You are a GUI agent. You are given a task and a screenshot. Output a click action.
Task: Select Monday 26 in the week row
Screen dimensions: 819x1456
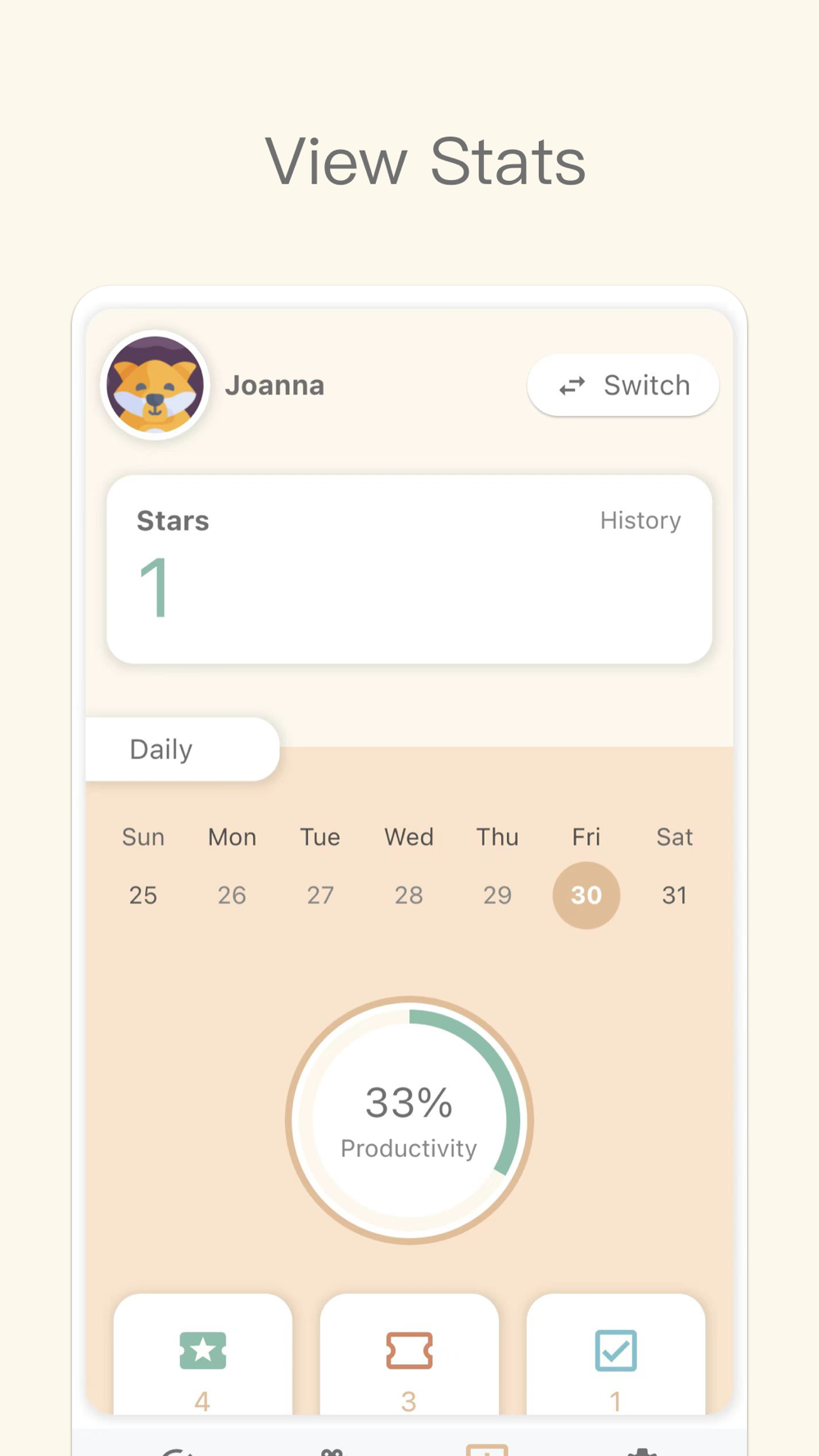[x=232, y=895]
